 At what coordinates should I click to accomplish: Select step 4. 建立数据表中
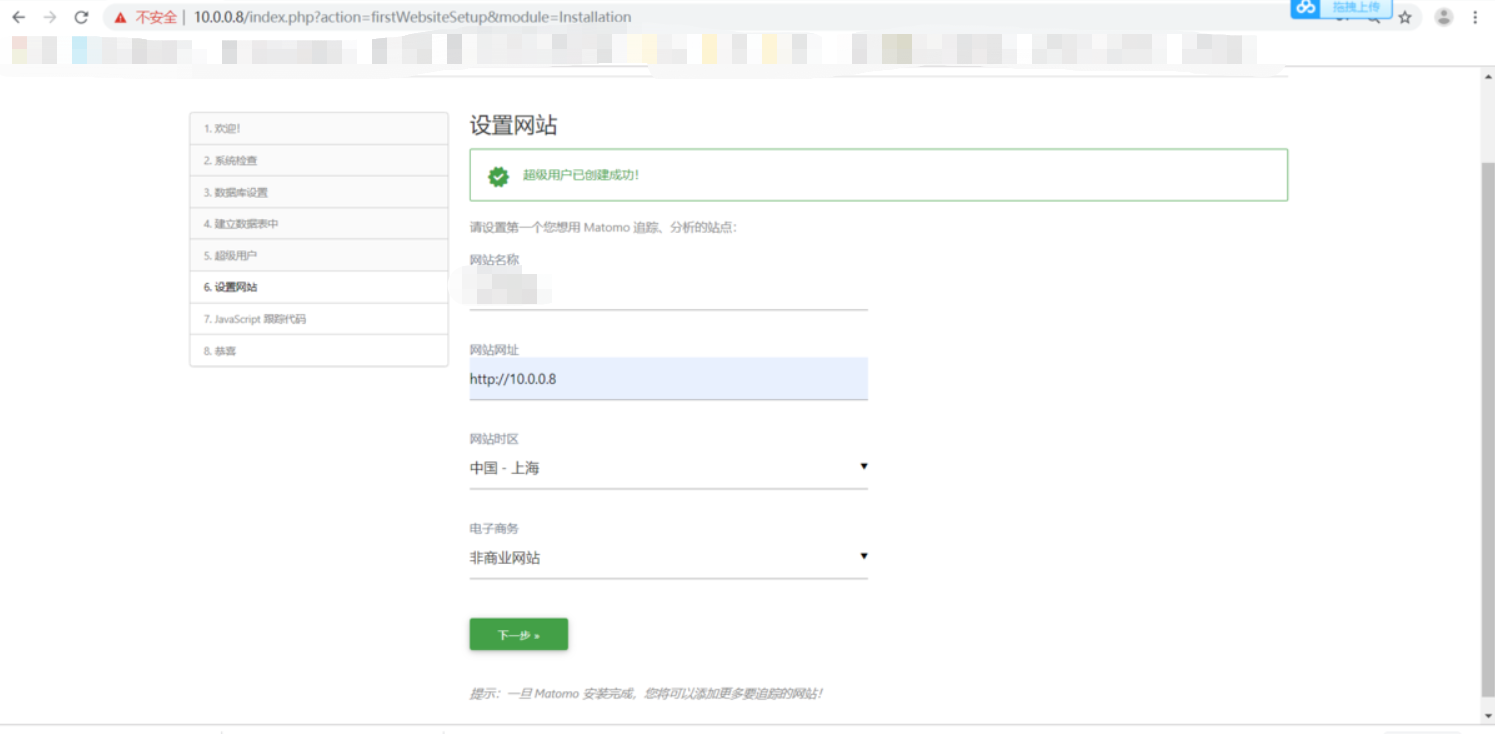319,224
